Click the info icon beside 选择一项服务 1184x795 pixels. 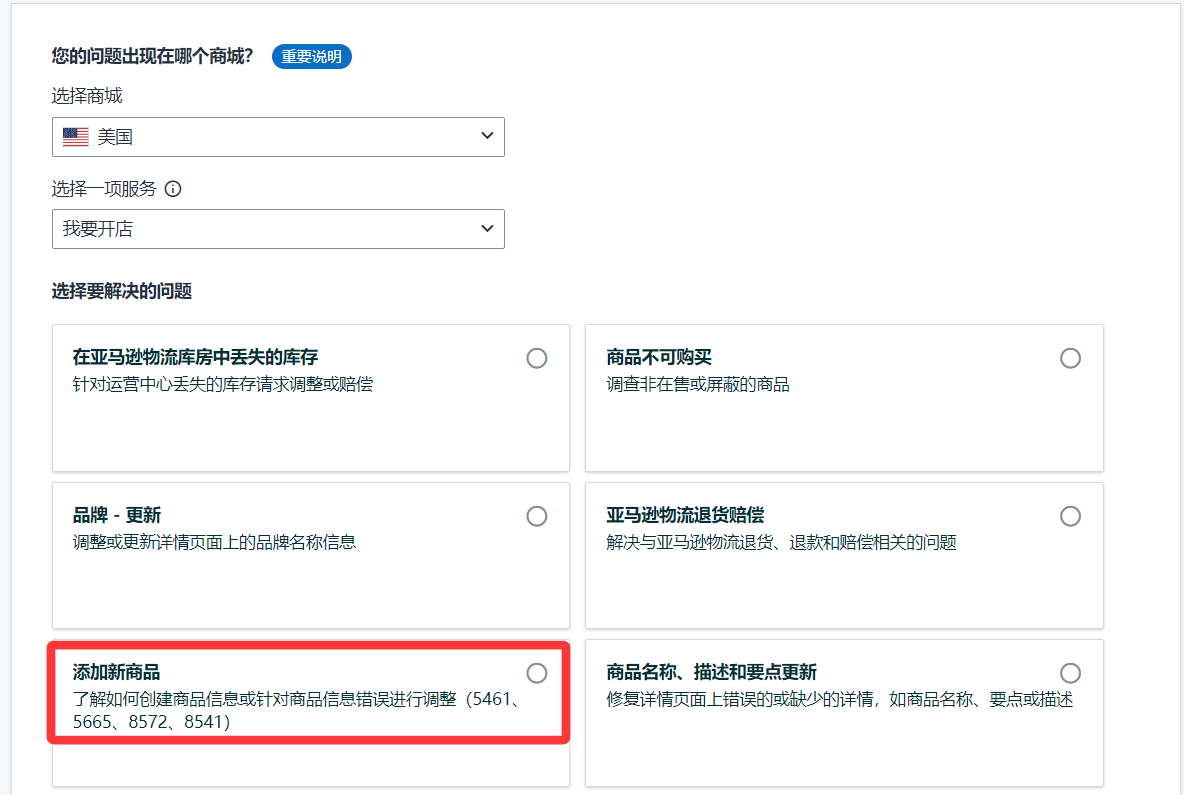click(x=173, y=189)
